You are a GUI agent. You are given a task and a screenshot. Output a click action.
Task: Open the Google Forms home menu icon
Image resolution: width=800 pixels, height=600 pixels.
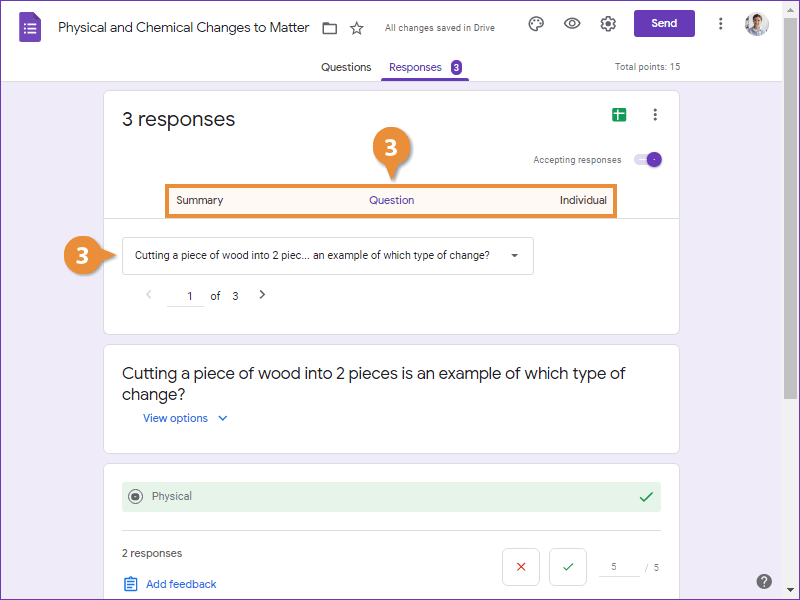click(x=29, y=27)
